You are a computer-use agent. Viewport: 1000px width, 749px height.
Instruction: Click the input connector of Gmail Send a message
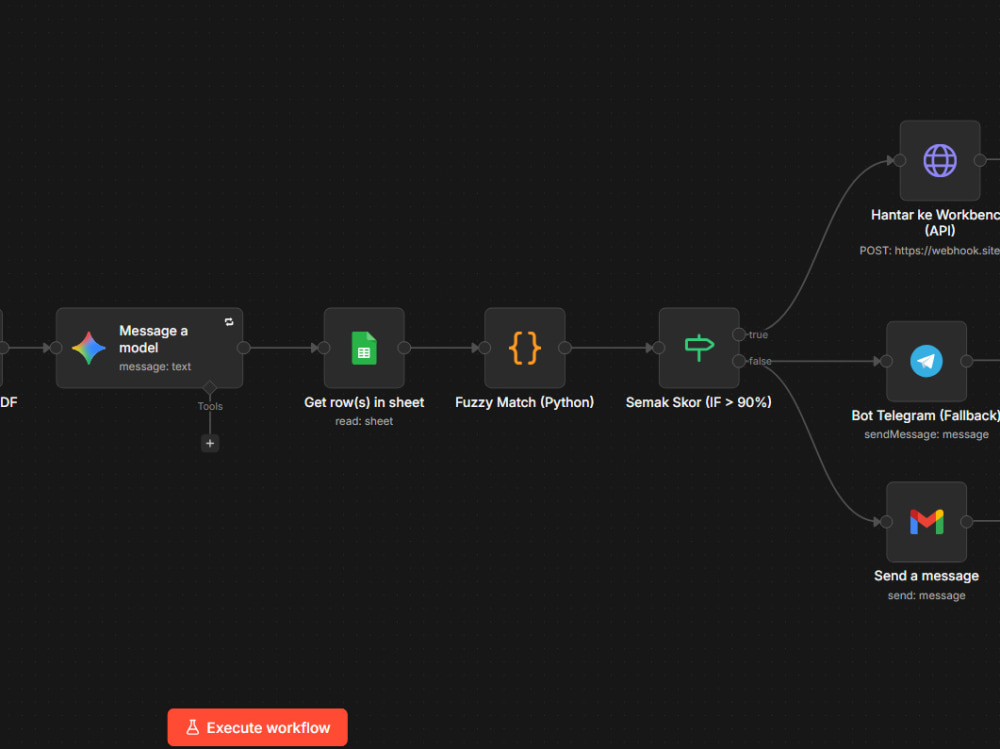[886, 522]
